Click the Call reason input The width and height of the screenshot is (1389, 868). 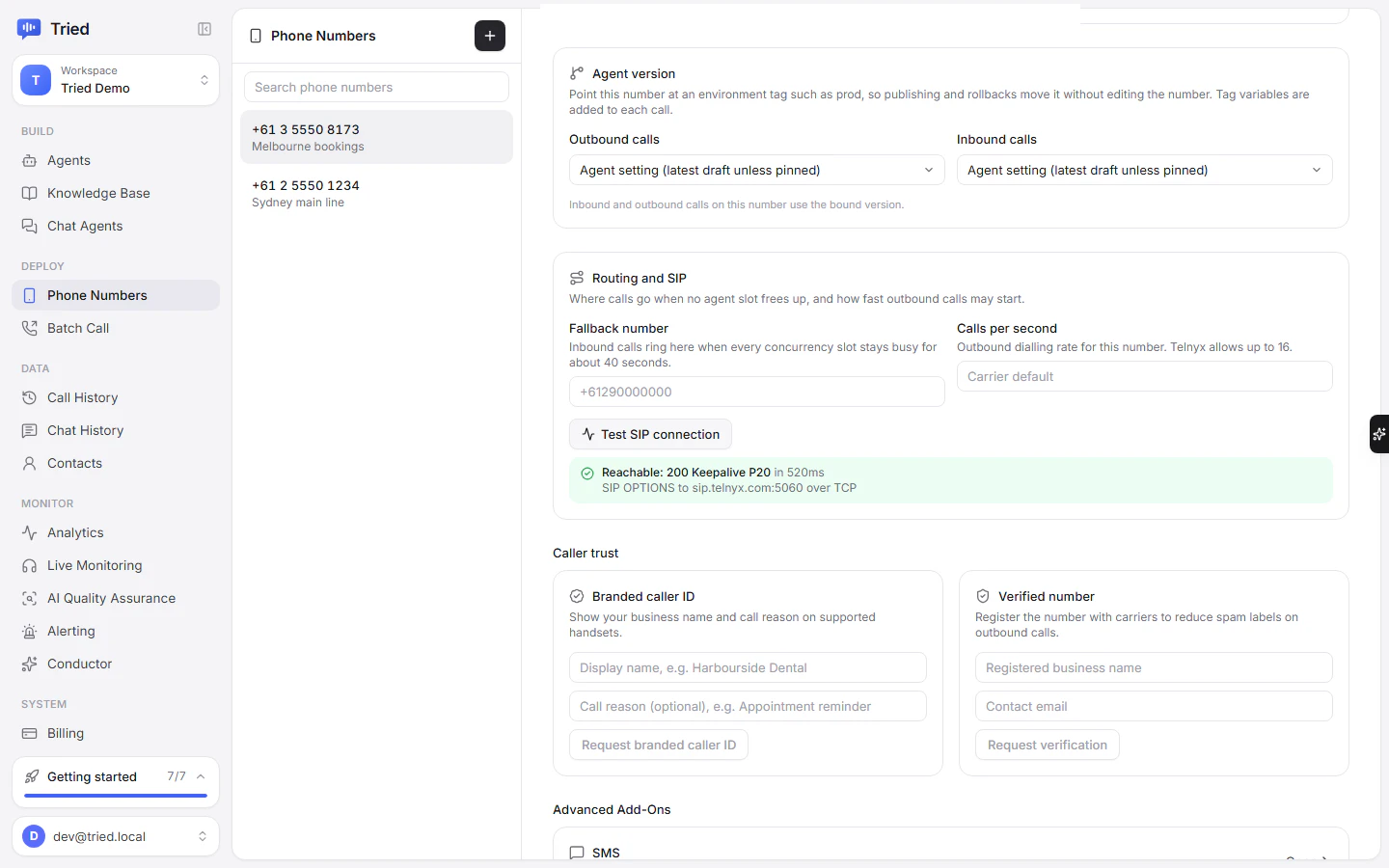pos(748,706)
